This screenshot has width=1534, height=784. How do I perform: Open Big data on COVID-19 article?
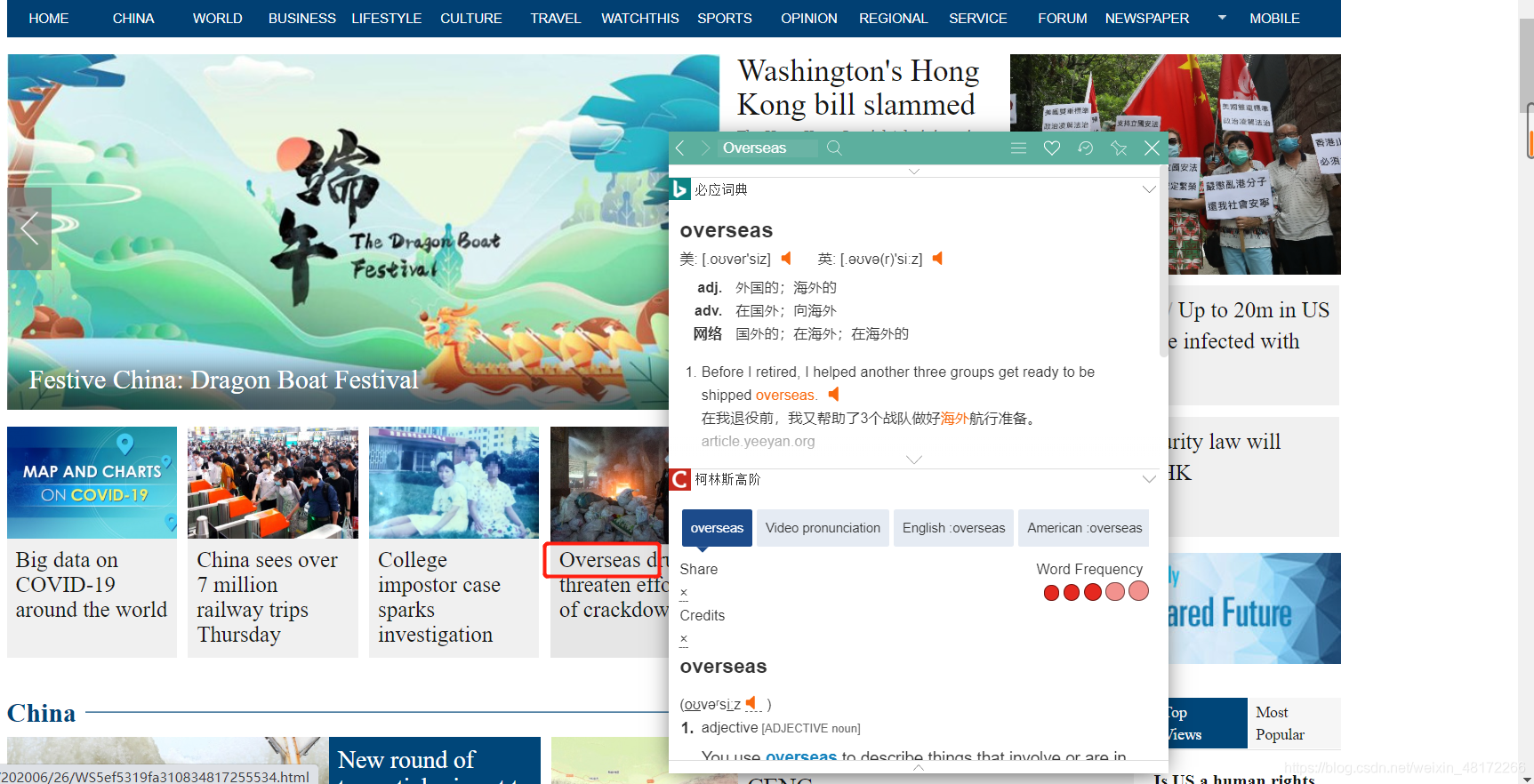pos(92,585)
